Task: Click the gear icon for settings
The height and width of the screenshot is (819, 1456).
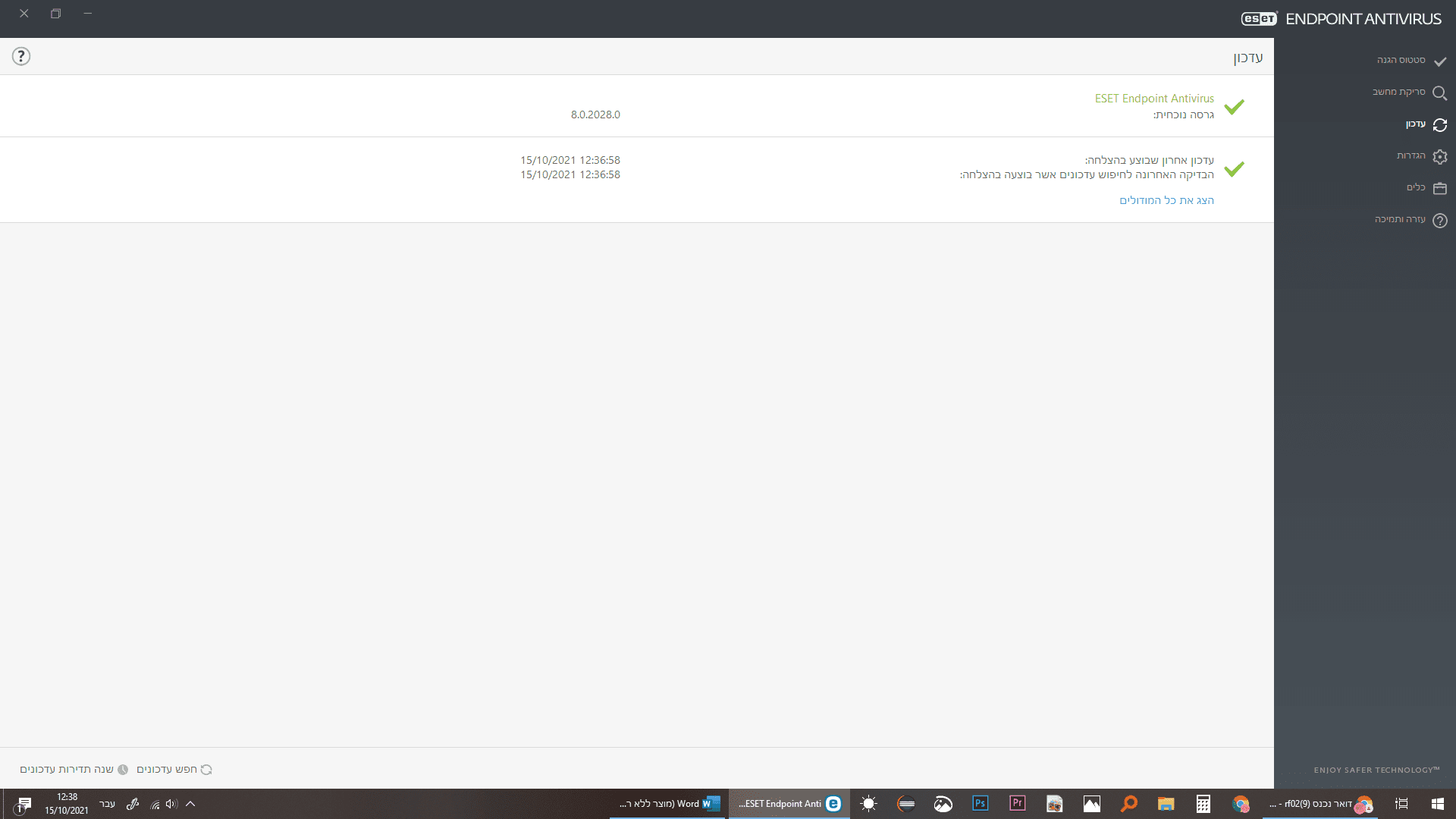Action: point(1440,156)
